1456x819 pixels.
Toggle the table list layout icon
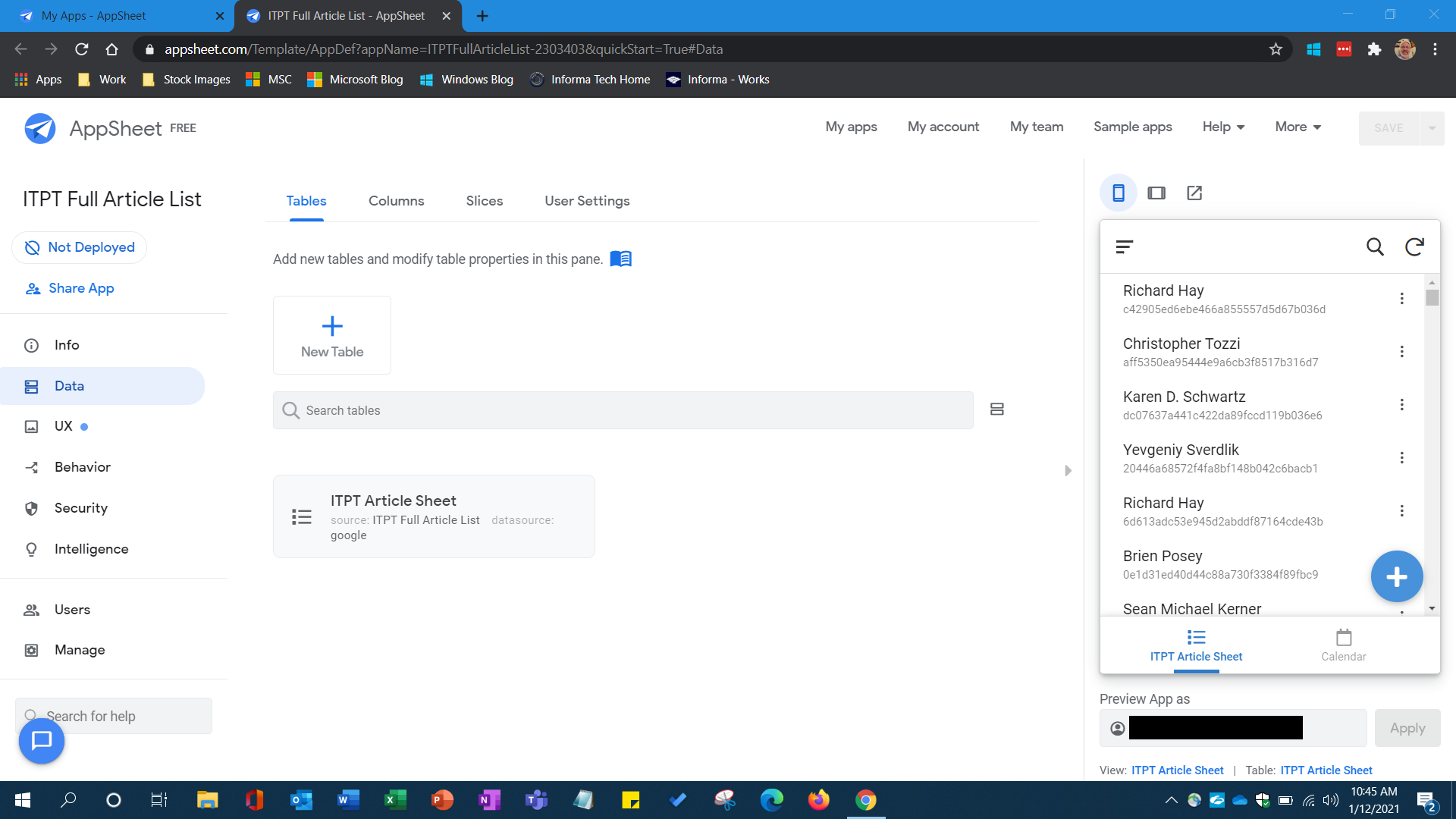[996, 409]
